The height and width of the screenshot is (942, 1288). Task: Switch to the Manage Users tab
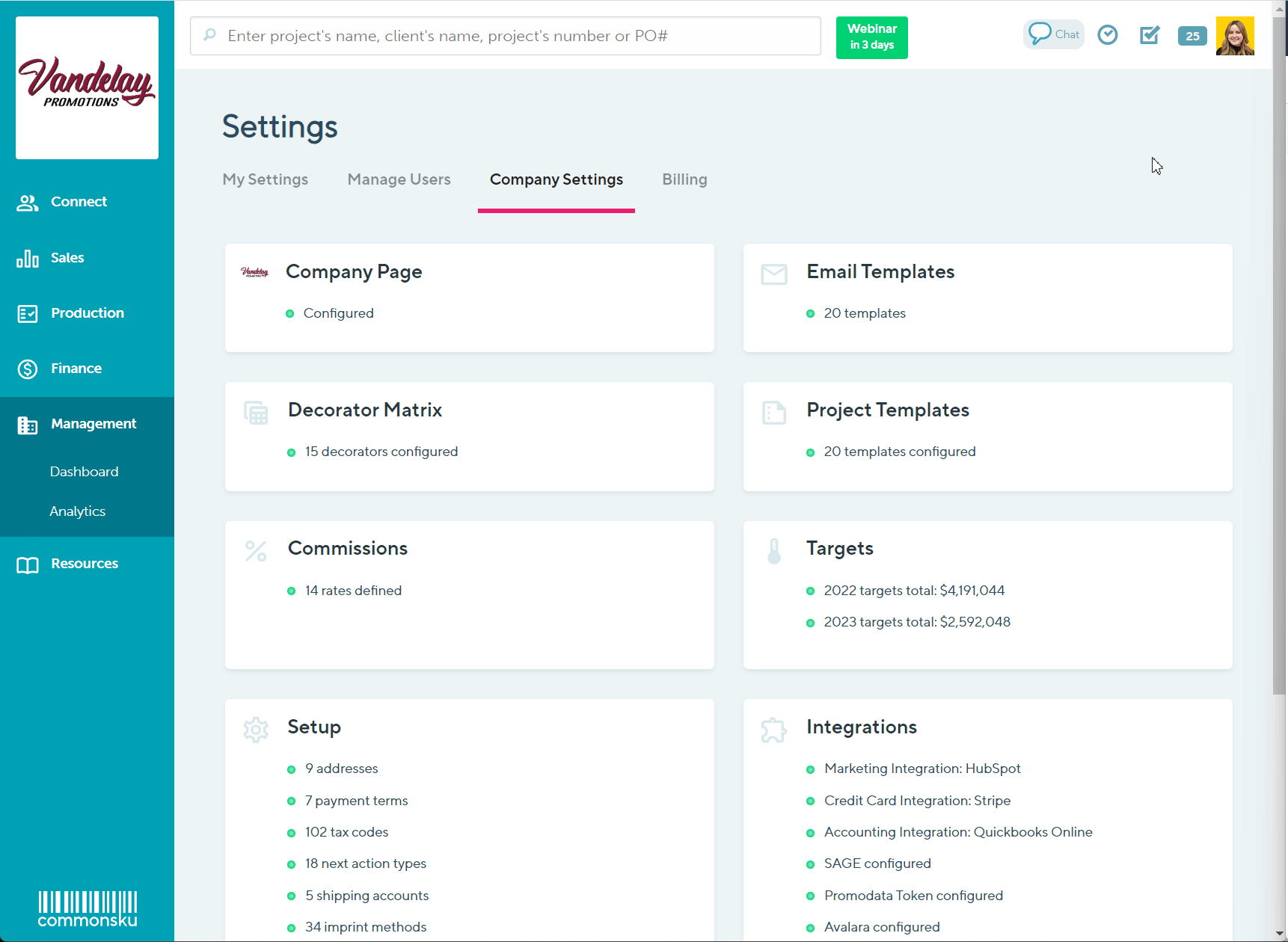(399, 179)
